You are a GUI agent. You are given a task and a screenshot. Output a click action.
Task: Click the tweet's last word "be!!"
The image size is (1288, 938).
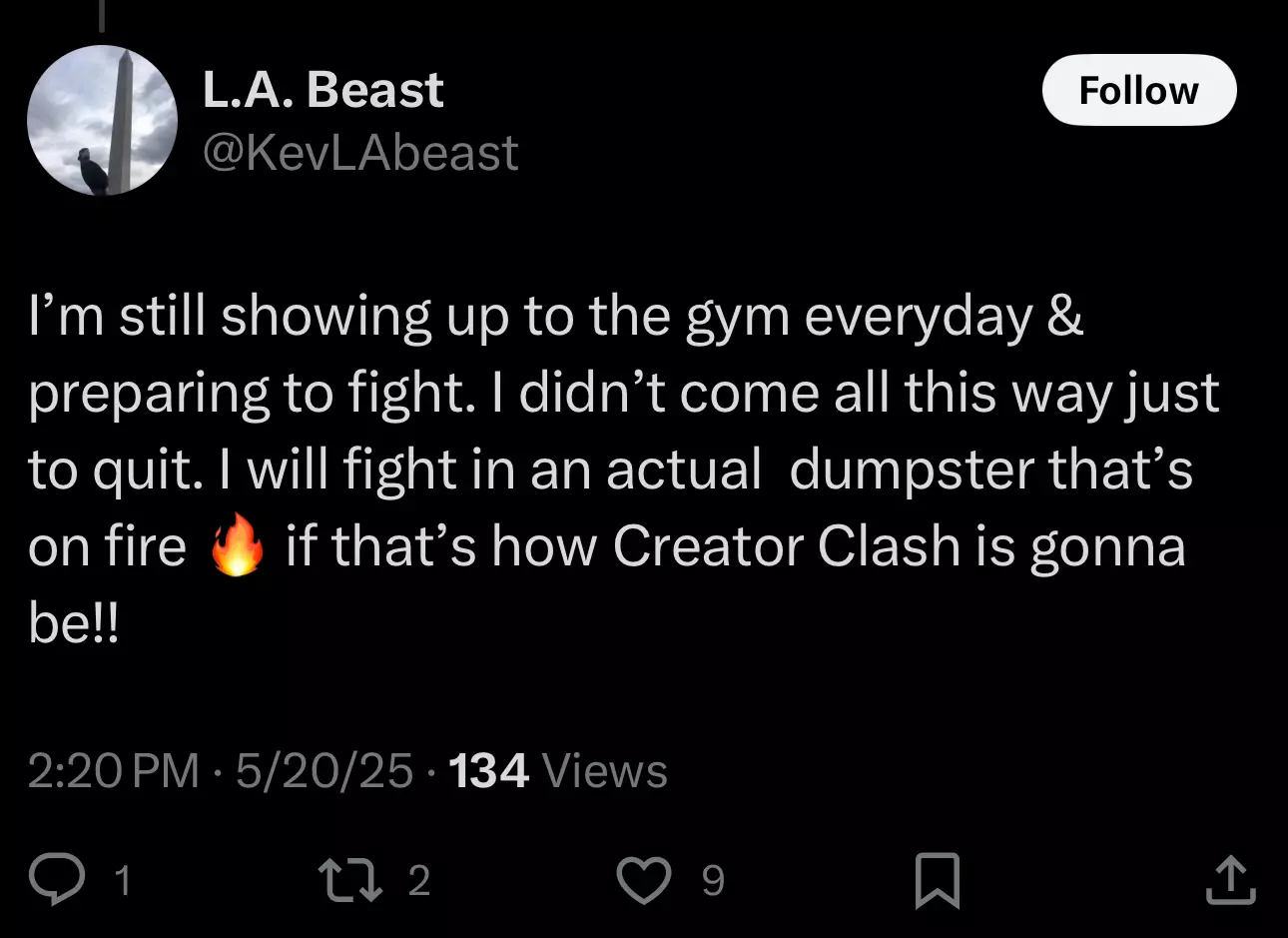pyautogui.click(x=74, y=623)
